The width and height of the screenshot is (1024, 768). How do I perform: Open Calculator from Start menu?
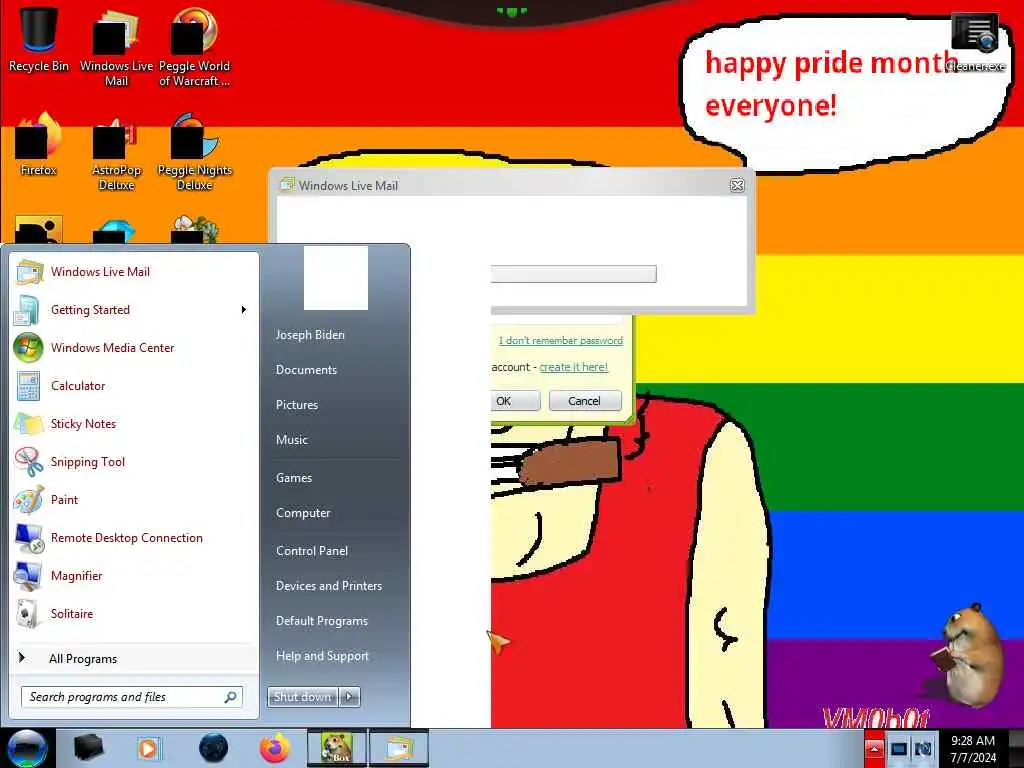click(134, 385)
